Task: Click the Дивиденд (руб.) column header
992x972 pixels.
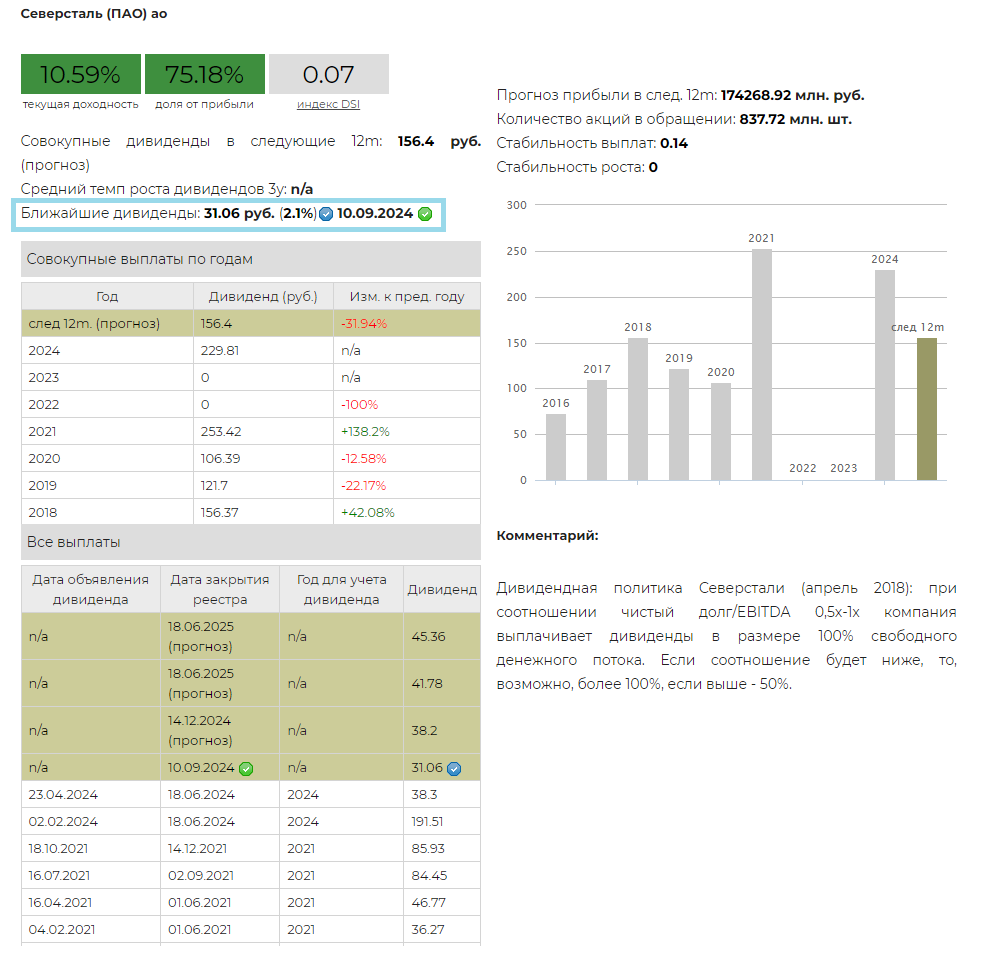Action: [262, 297]
